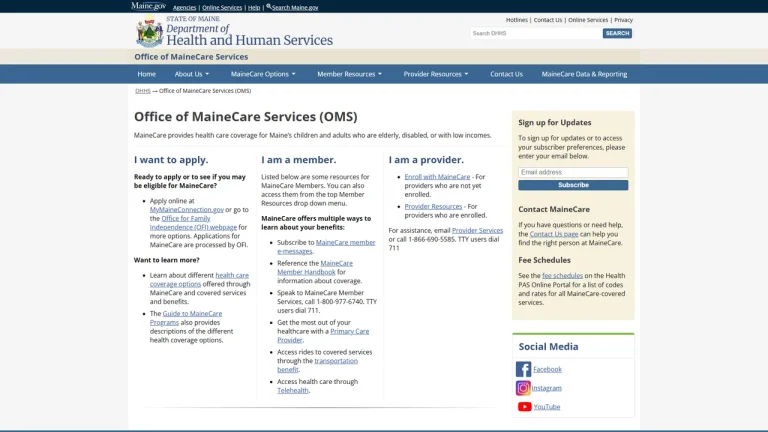Expand the About Us dropdown menu
768x432 pixels.
click(192, 74)
